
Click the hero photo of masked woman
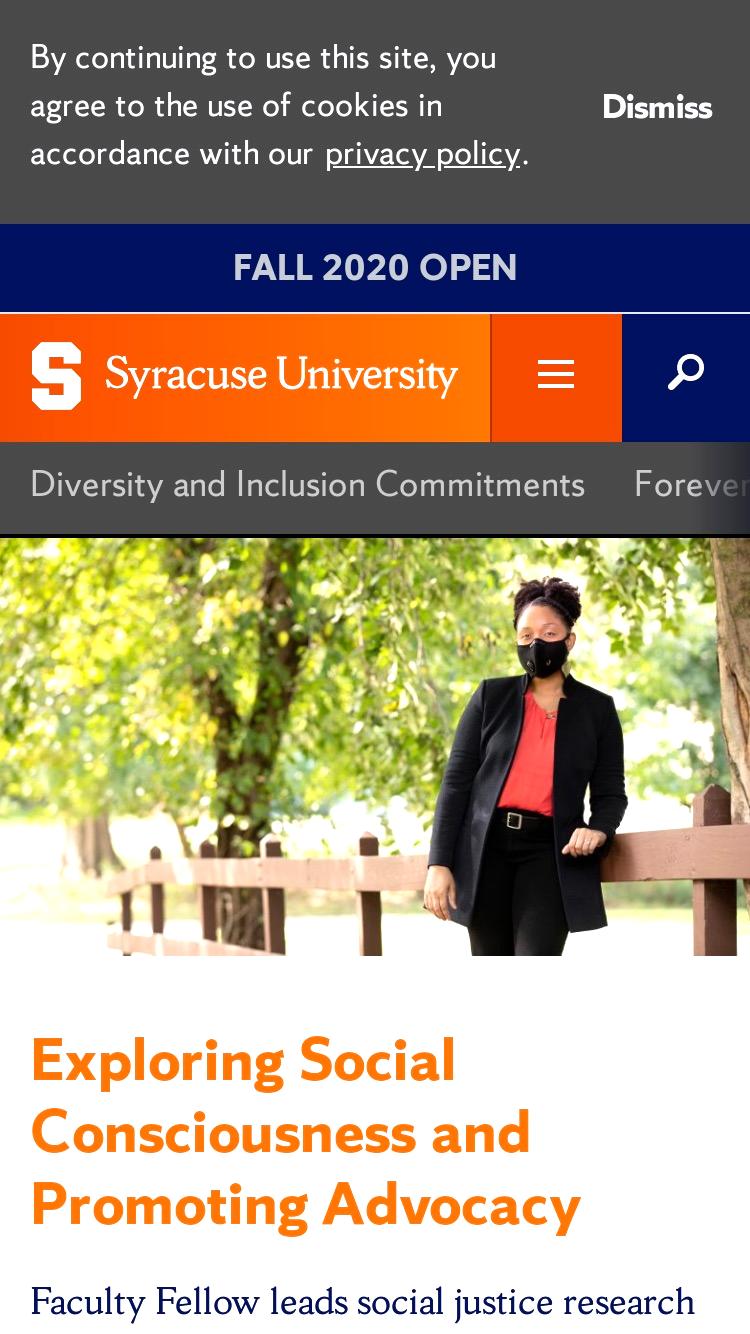tap(375, 747)
